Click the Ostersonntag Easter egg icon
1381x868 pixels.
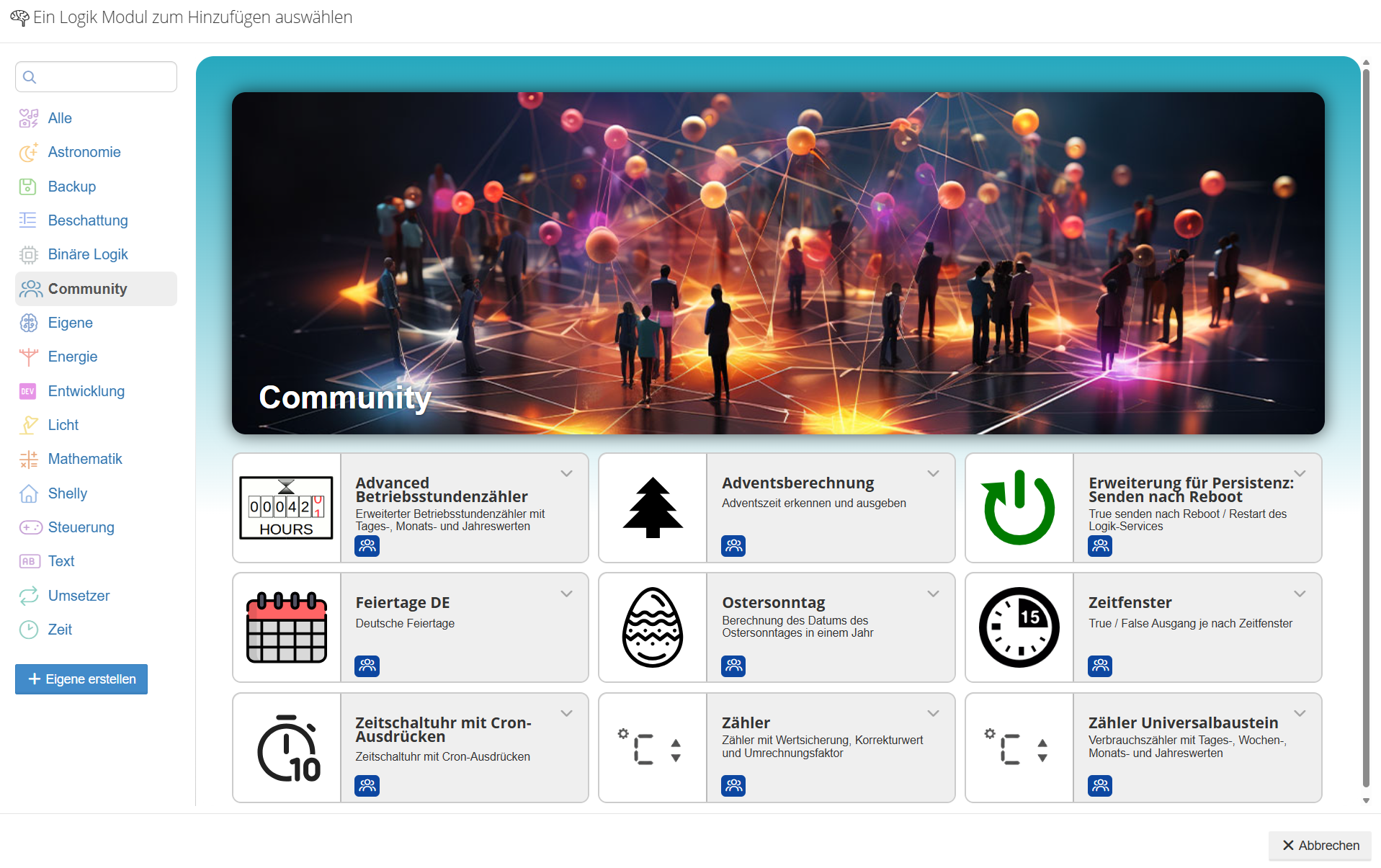(653, 627)
